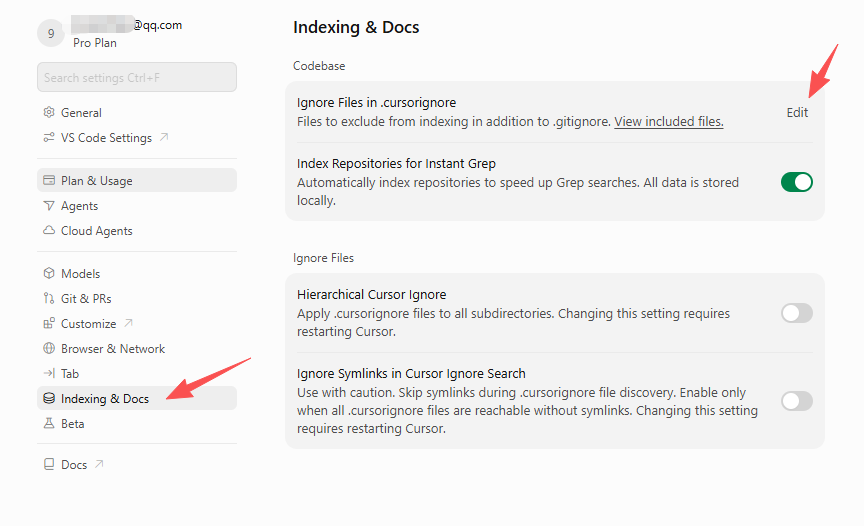Select Browser & Network settings
864x526 pixels.
click(x=137, y=348)
